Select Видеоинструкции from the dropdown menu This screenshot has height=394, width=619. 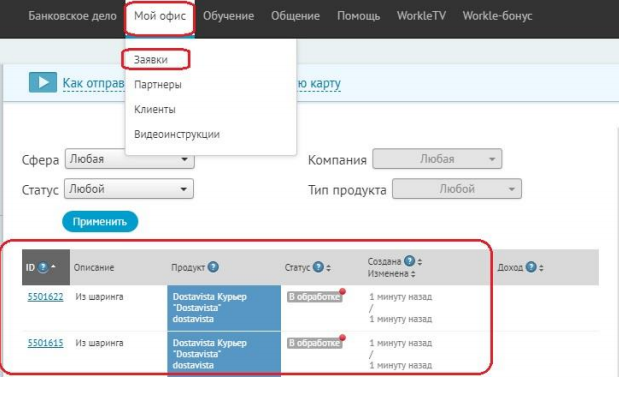click(x=177, y=134)
